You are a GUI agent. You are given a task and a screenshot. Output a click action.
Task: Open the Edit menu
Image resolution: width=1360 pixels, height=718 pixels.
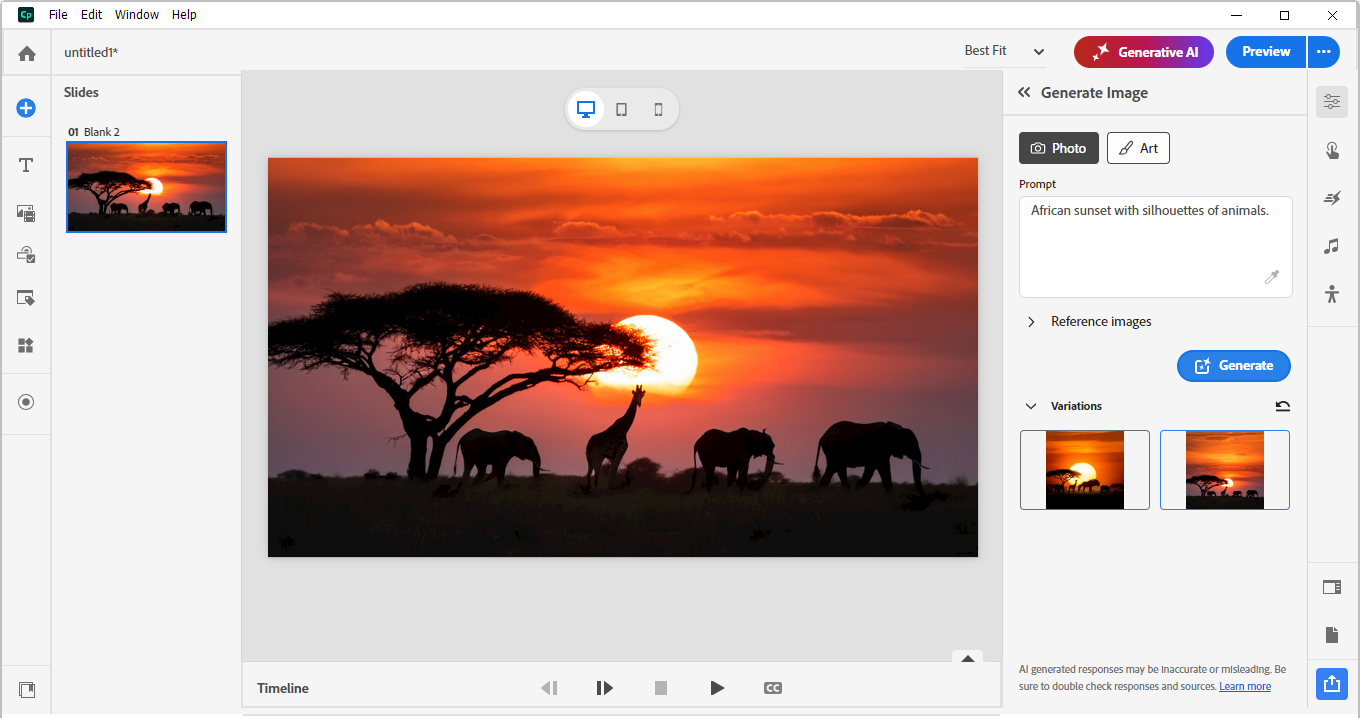[91, 14]
